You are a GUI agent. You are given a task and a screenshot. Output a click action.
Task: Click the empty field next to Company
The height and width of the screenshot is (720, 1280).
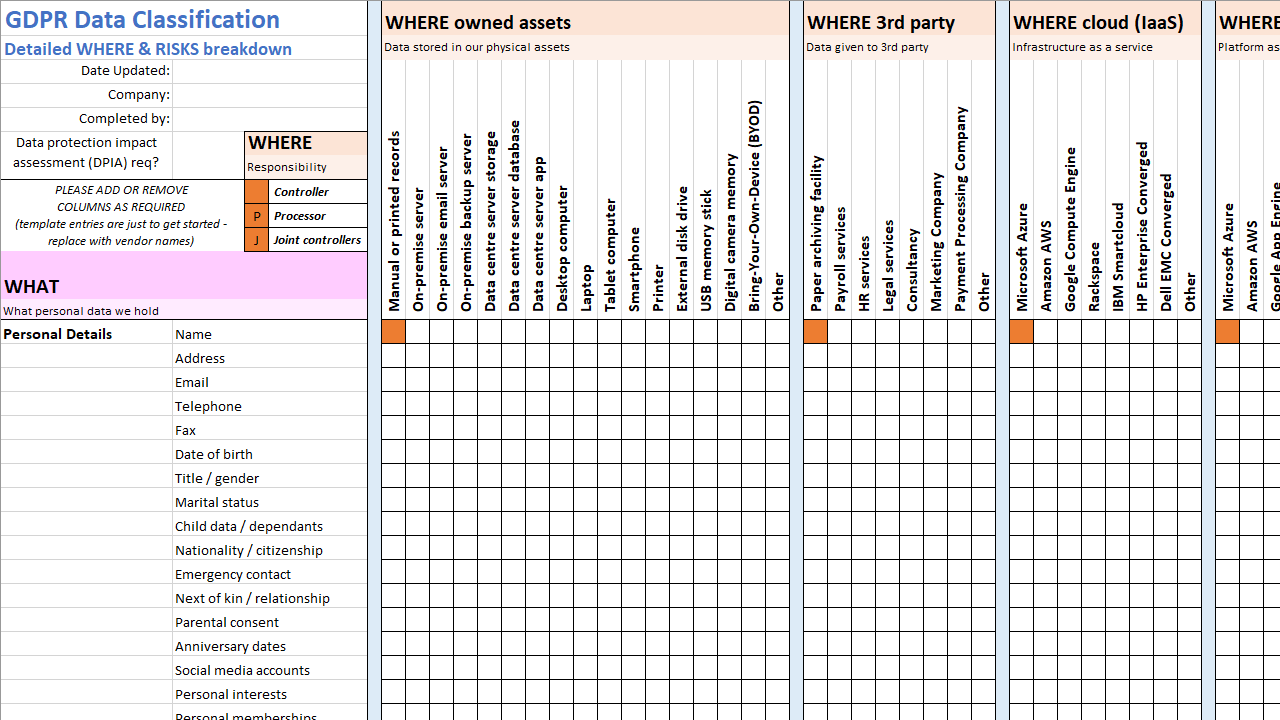tap(269, 95)
